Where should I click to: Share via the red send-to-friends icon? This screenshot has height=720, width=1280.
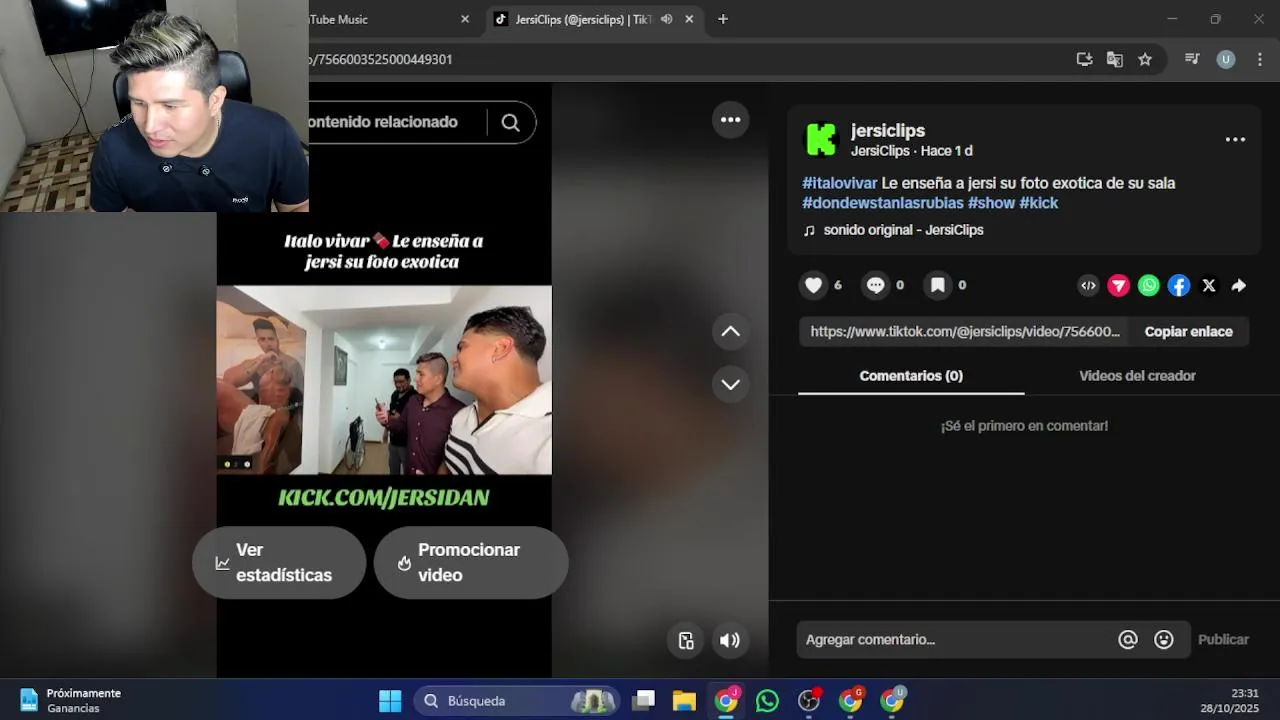pyautogui.click(x=1119, y=286)
